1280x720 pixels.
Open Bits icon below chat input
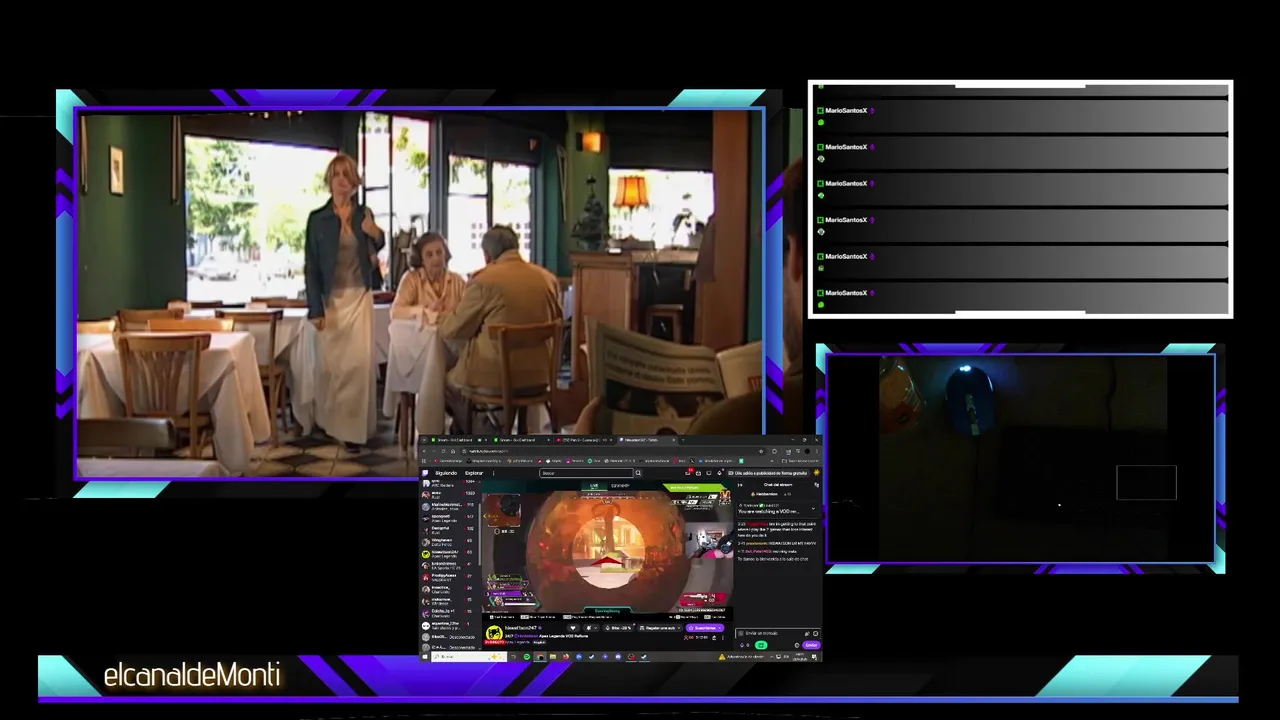click(742, 645)
